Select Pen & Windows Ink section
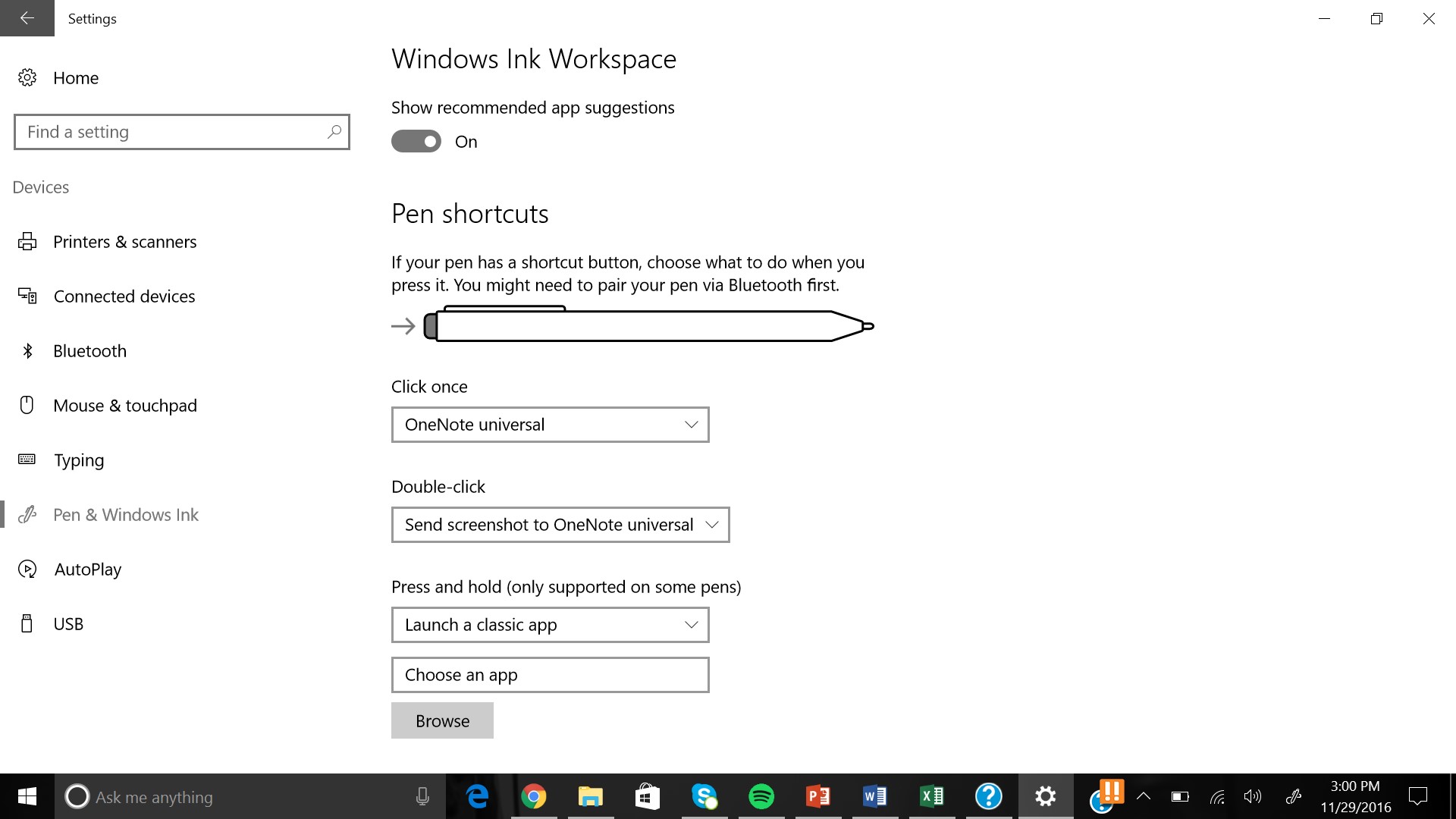1456x819 pixels. tap(126, 515)
